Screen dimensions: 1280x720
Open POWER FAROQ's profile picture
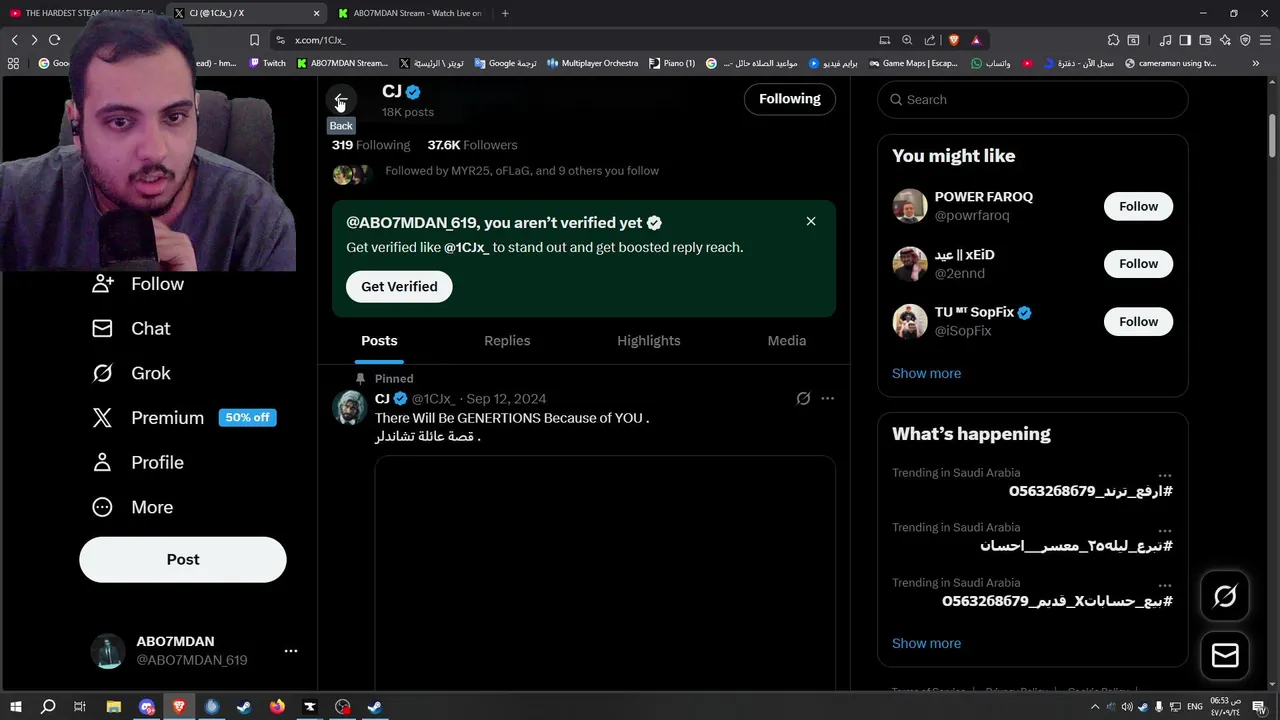click(910, 206)
